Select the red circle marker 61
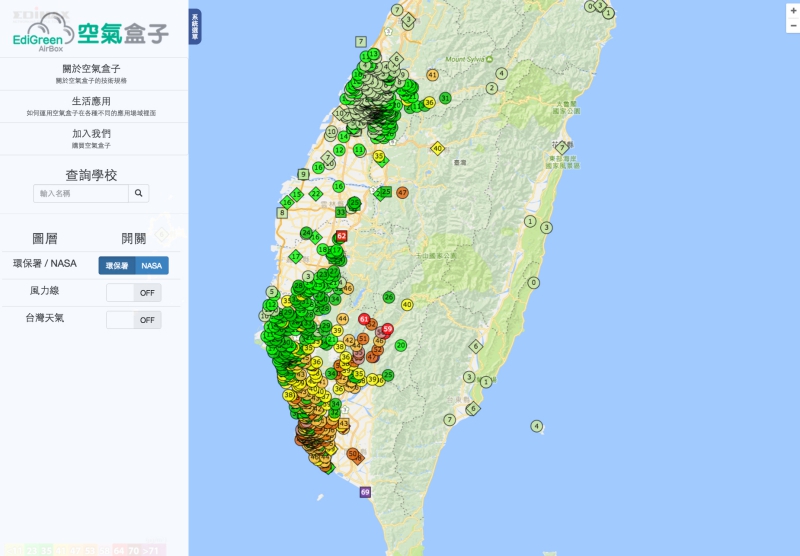Image resolution: width=800 pixels, height=556 pixels. (364, 319)
